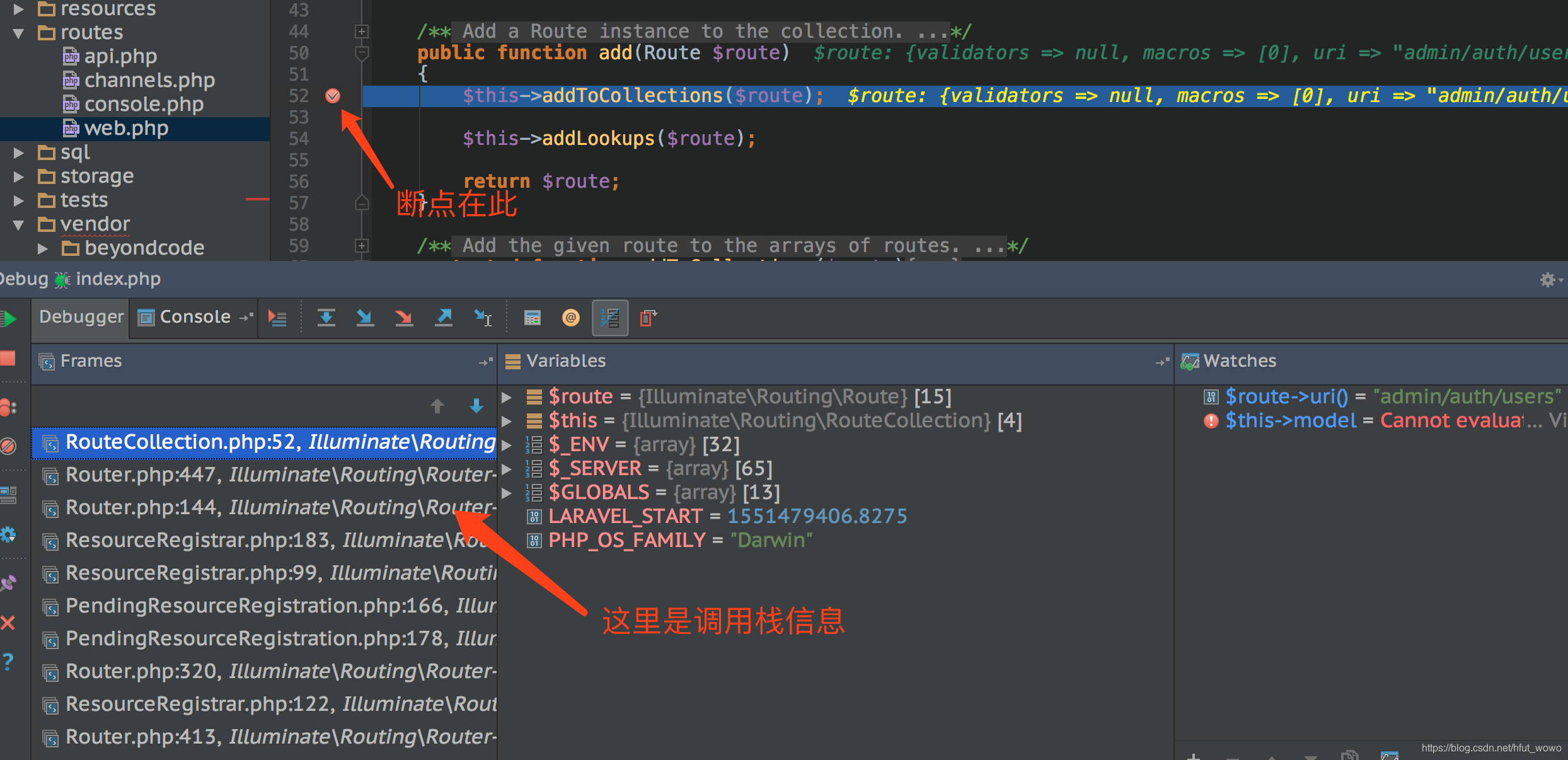Viewport: 1568px width, 760px height.
Task: Click the purple pin tab icon
Action: [x=8, y=583]
